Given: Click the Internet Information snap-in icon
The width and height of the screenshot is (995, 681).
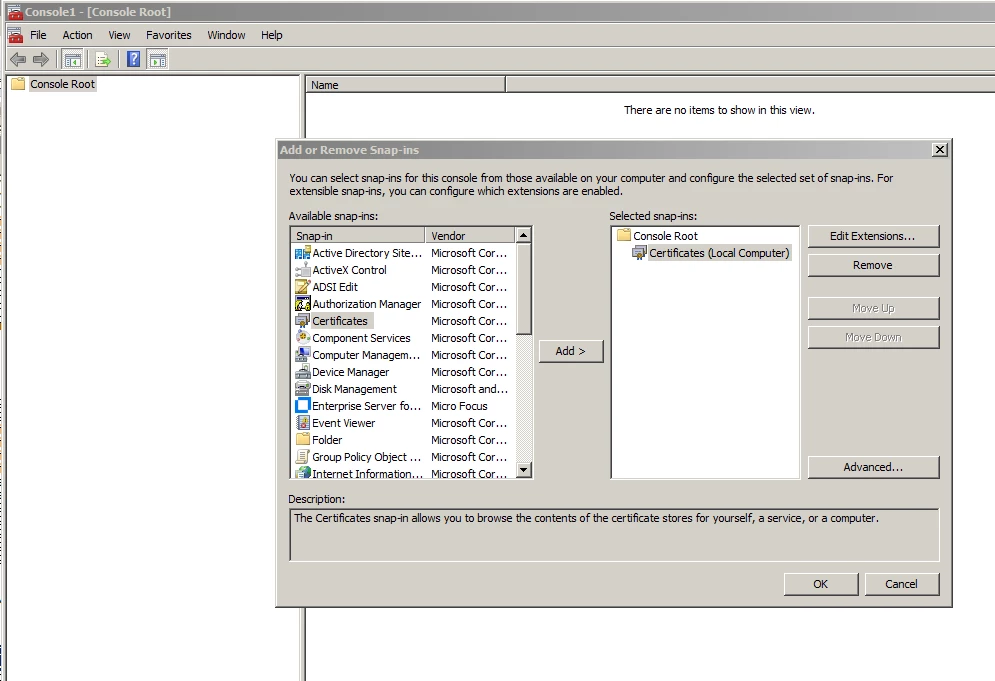Looking at the screenshot, I should (x=303, y=473).
